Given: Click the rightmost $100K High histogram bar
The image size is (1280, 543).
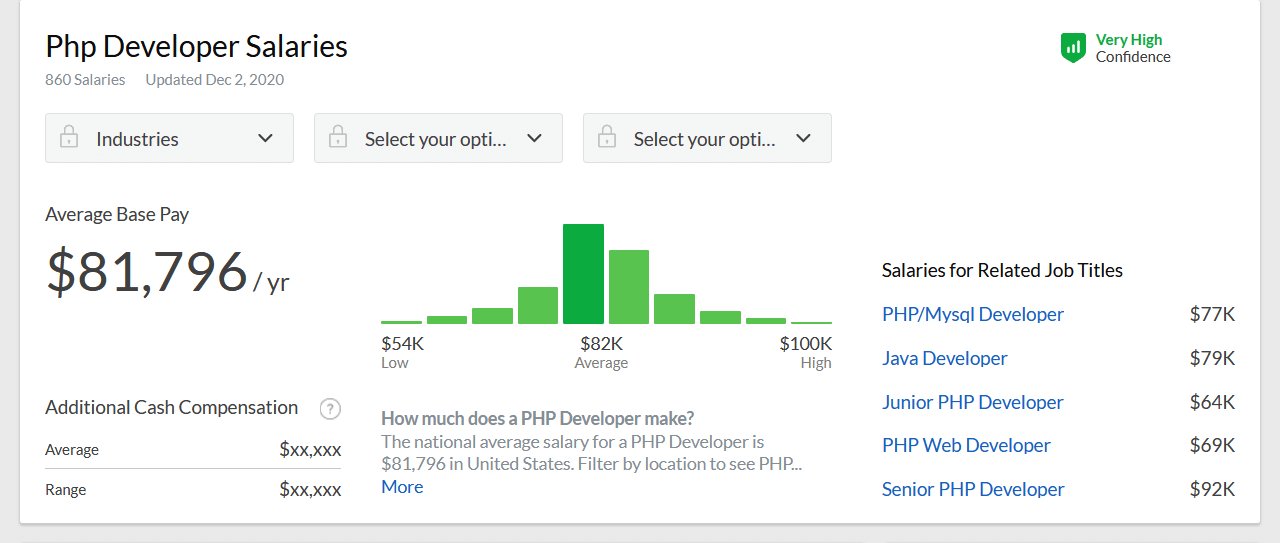Looking at the screenshot, I should click(811, 322).
